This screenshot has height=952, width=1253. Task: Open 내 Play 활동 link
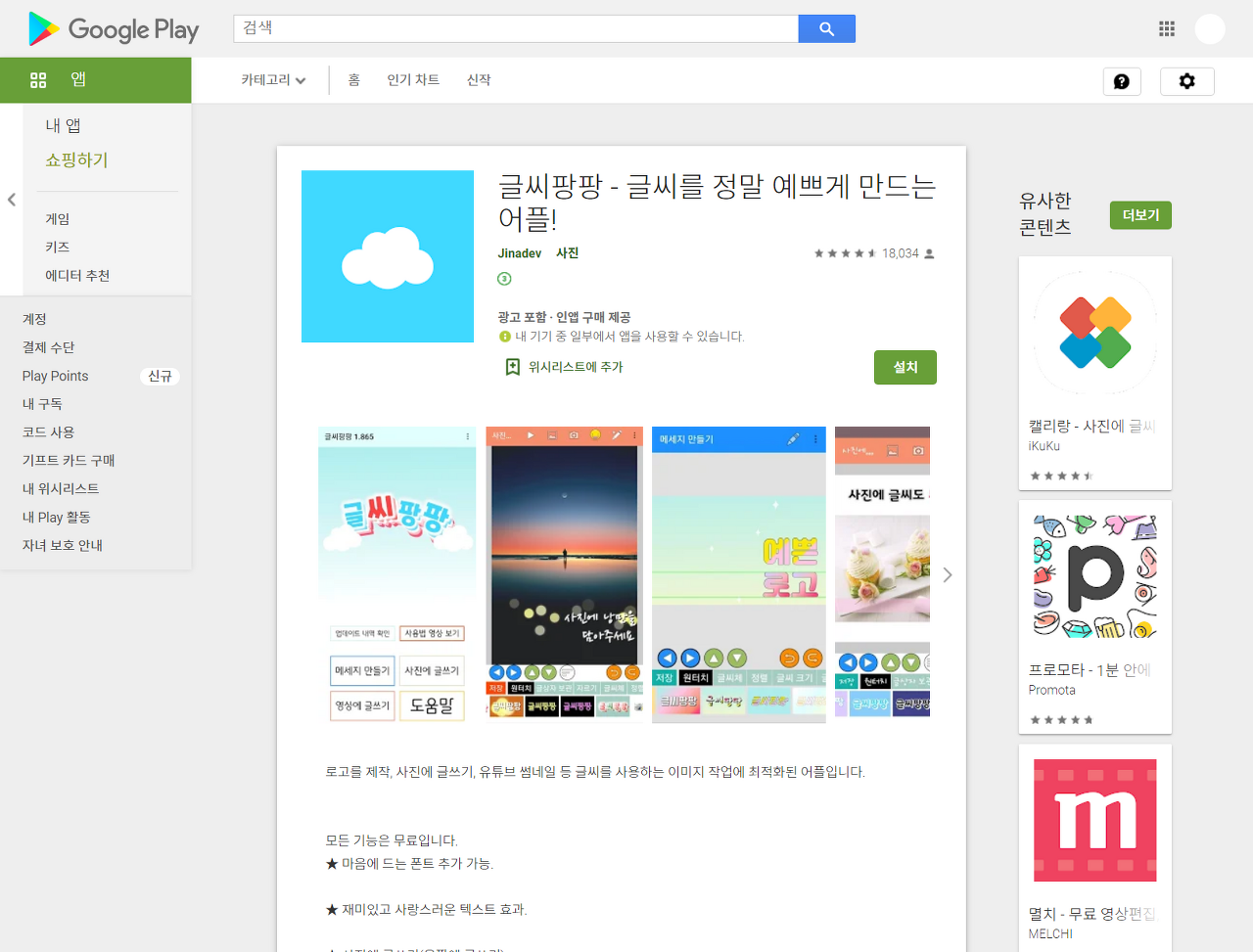(57, 518)
